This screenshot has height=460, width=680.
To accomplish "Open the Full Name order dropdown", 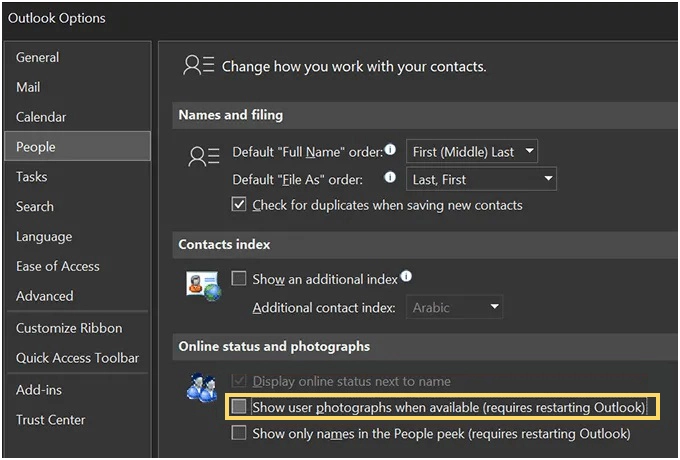I will pos(472,151).
